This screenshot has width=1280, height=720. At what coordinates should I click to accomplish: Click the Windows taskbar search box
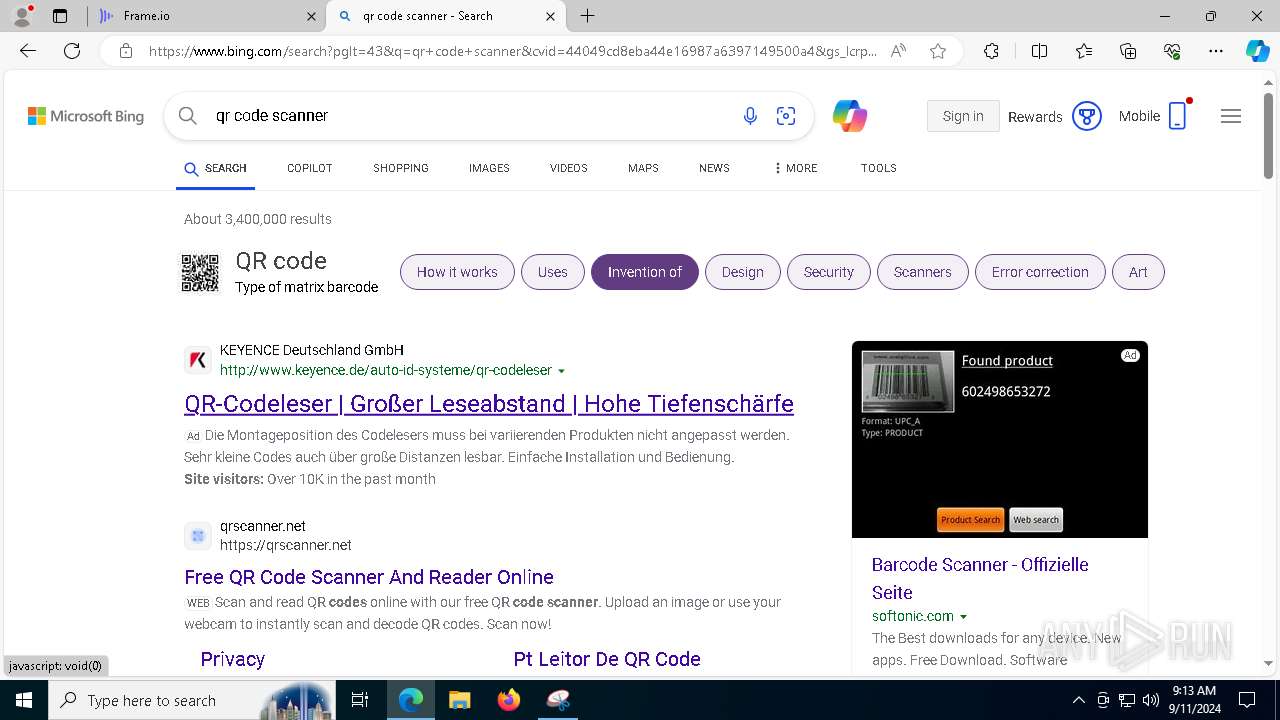(190, 700)
